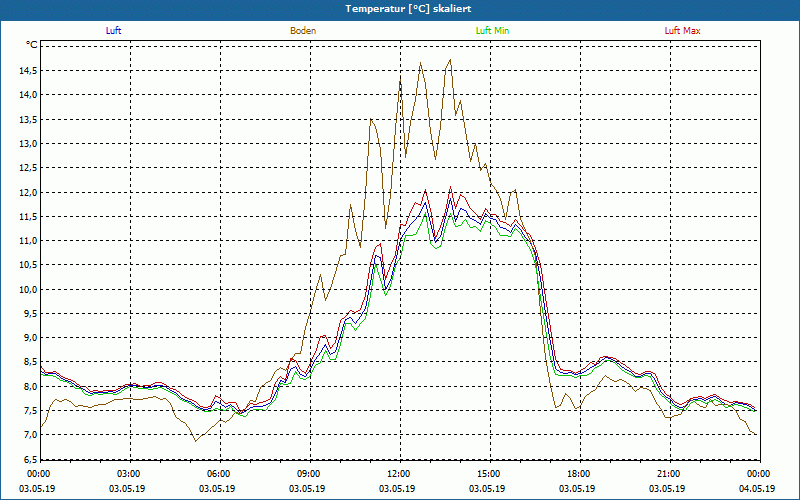The image size is (800, 500).
Task: Click the 'Boden' legend label
Action: point(303,31)
